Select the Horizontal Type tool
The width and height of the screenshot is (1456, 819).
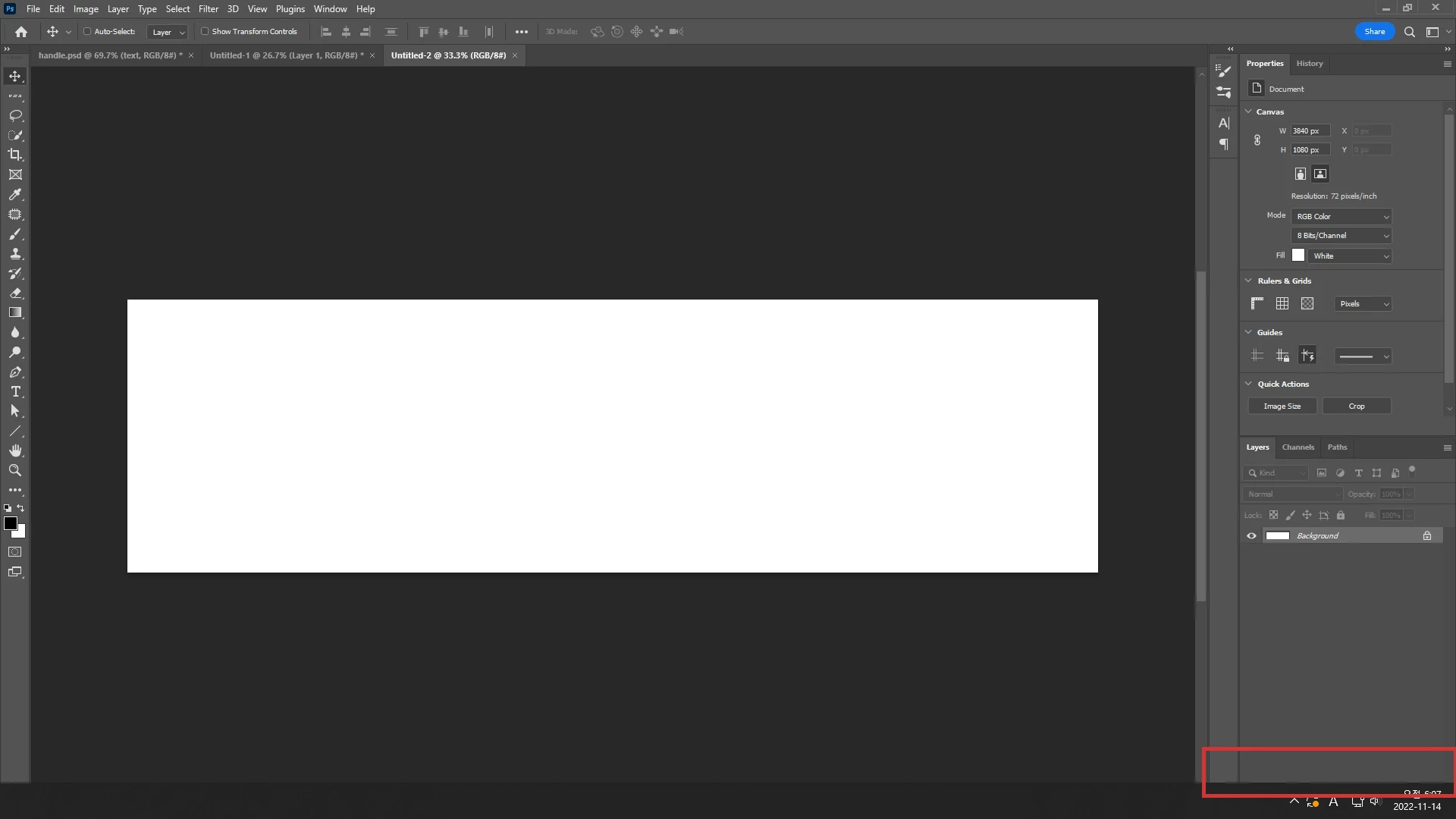[x=15, y=391]
